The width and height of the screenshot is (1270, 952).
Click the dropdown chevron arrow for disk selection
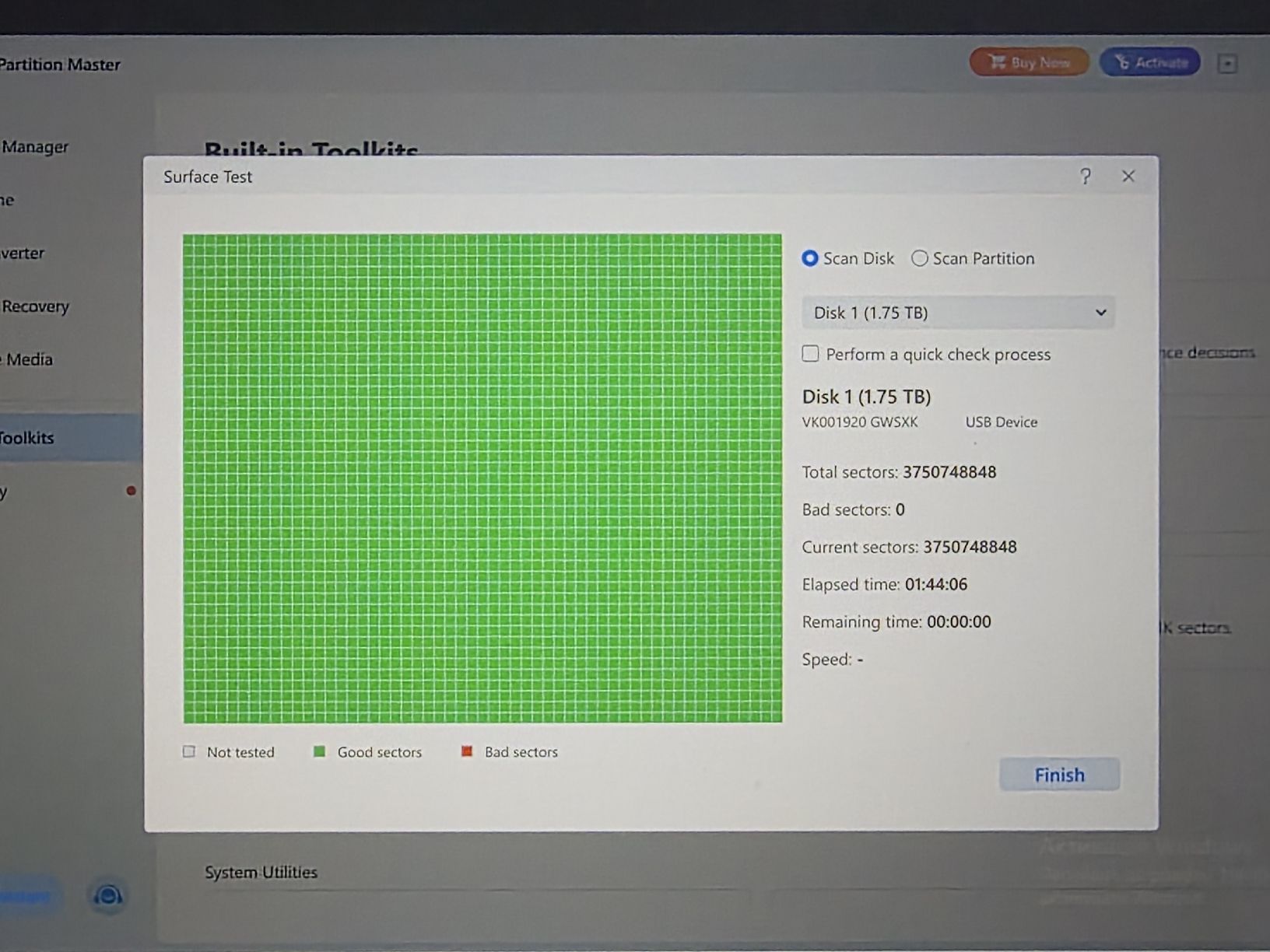click(x=1101, y=313)
